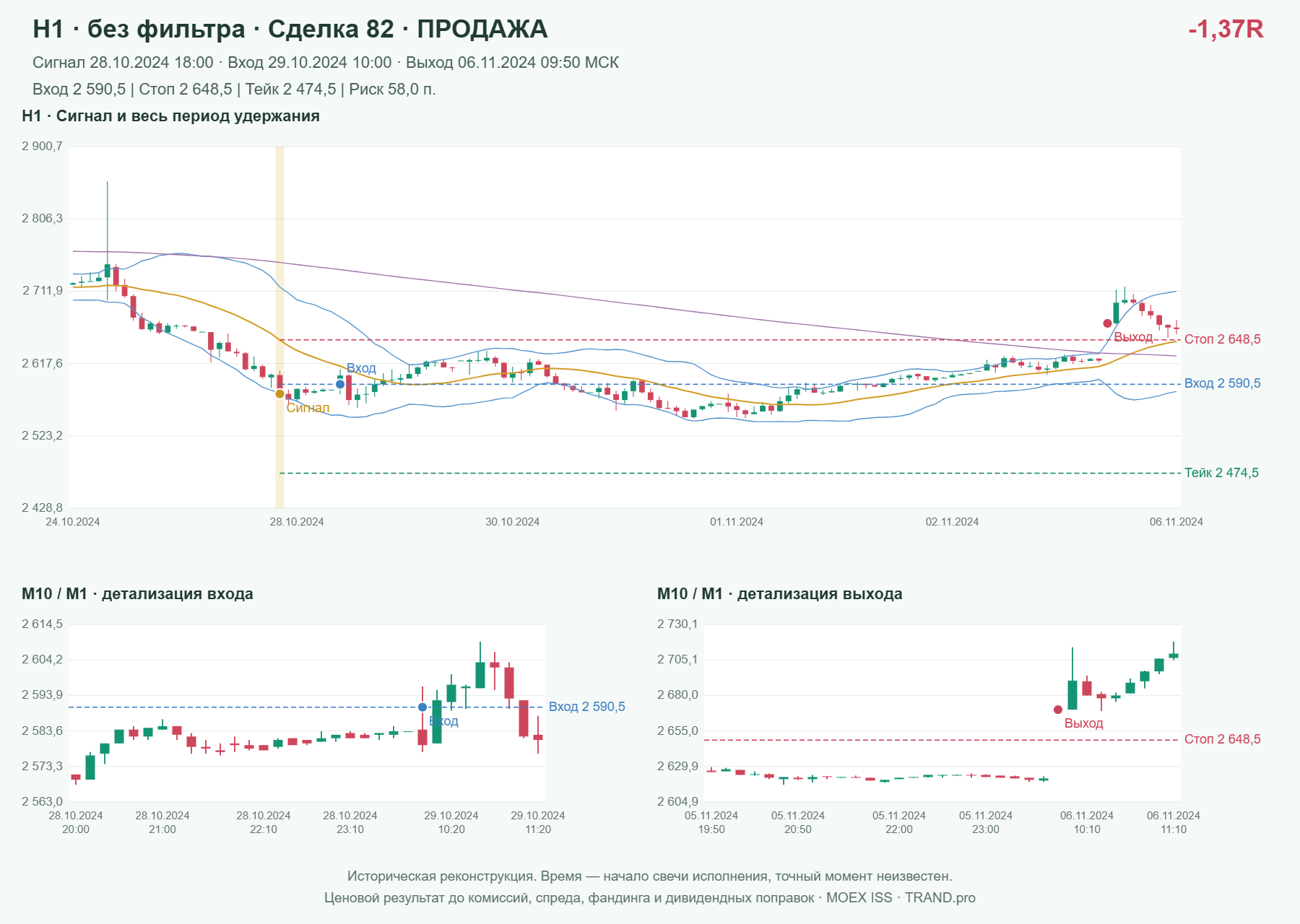Click the line starting "Сигнал 28.10.2024 18:00"
The width and height of the screenshot is (1300, 924).
(326, 63)
